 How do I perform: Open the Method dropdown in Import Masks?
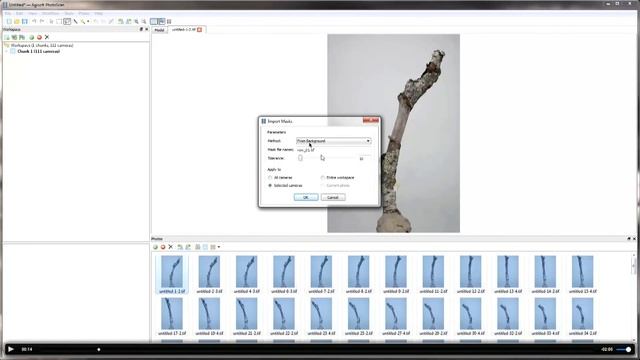[x=333, y=141]
